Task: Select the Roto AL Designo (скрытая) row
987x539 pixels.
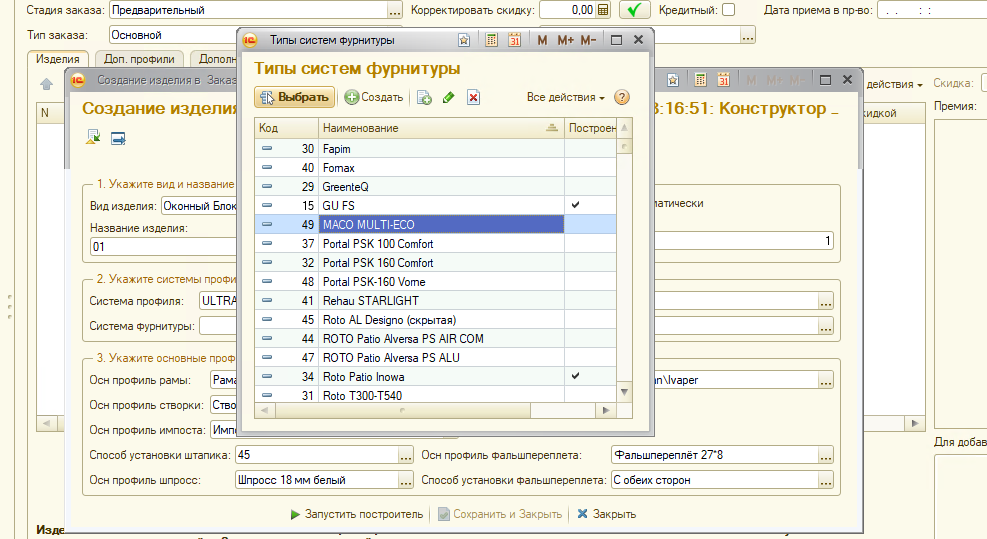Action: (x=436, y=319)
